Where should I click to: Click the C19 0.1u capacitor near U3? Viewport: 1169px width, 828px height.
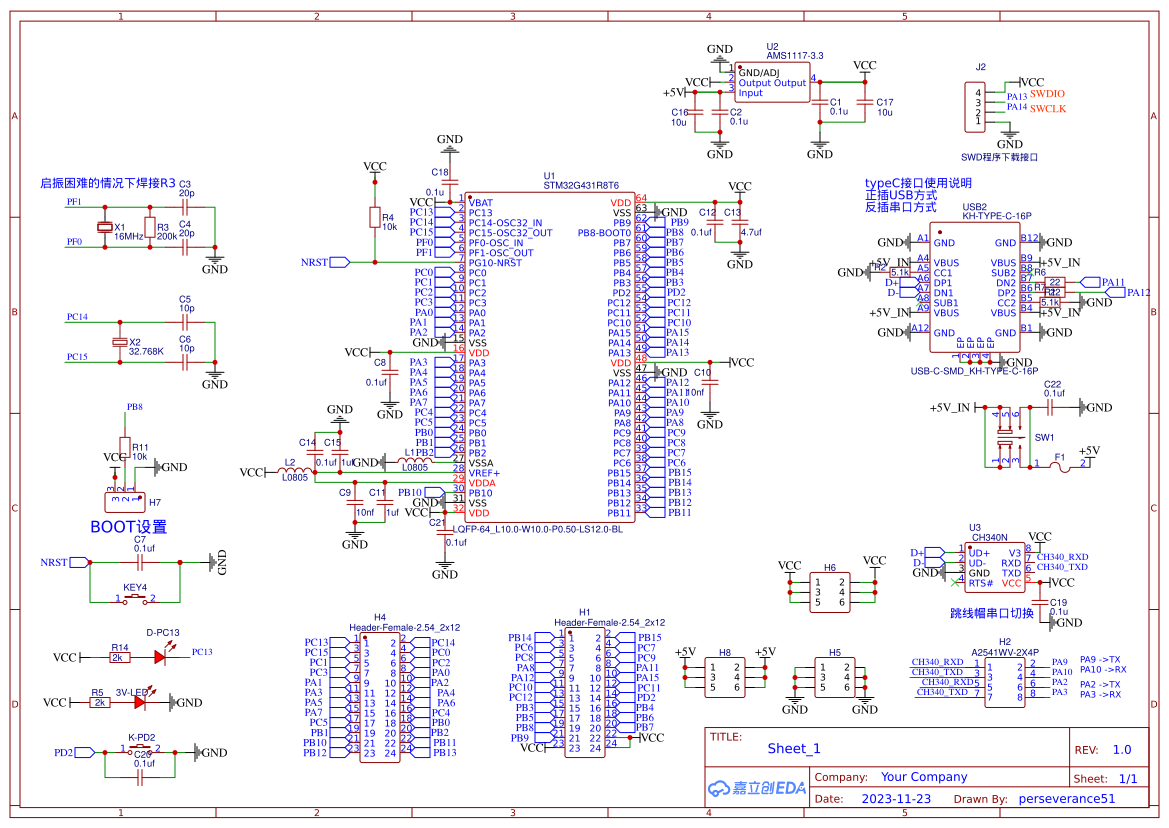[x=1040, y=604]
